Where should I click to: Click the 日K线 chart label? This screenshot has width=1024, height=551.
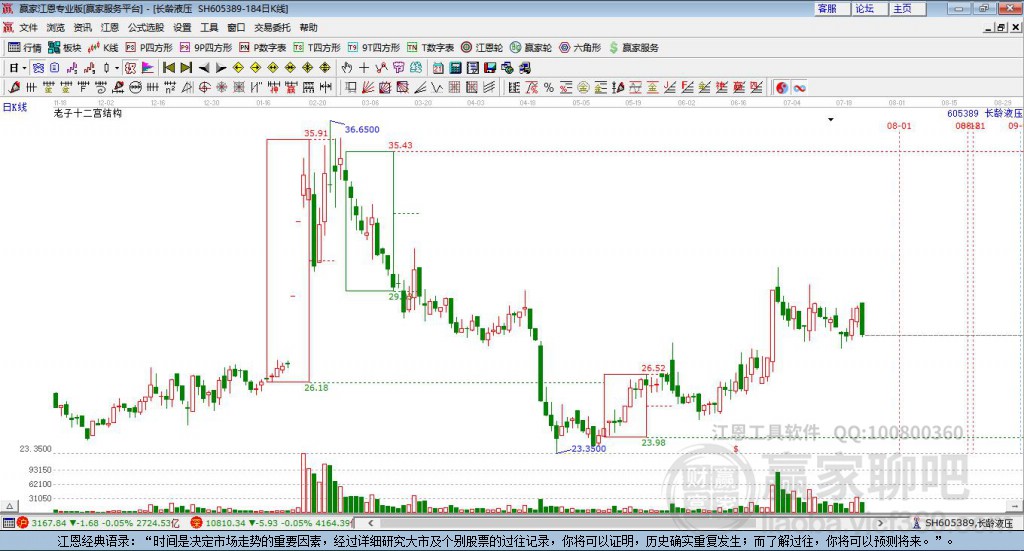coord(15,107)
